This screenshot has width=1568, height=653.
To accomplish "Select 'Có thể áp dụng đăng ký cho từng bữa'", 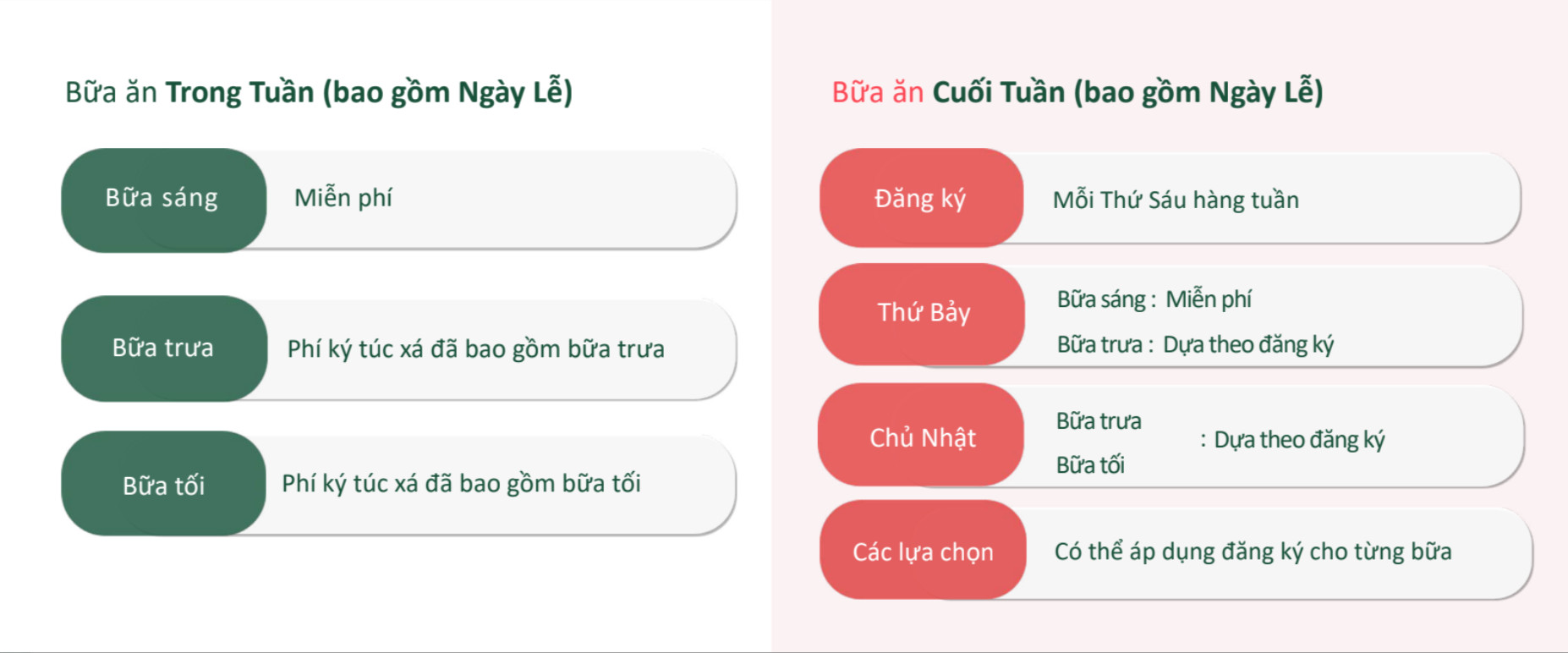I will point(1253,551).
